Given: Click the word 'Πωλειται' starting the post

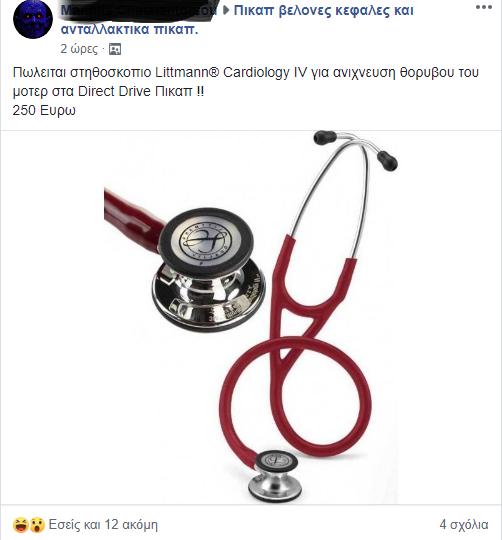Looking at the screenshot, I should (x=39, y=73).
